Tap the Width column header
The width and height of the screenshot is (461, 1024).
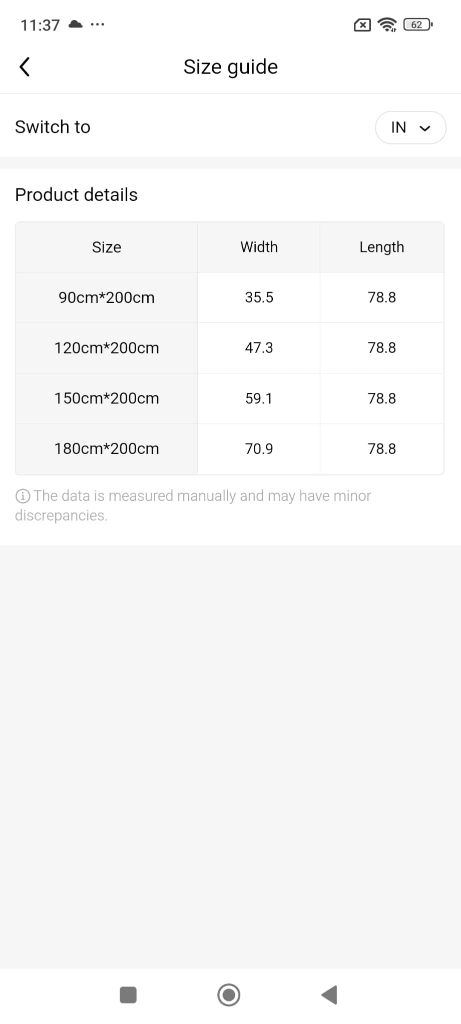tap(259, 247)
